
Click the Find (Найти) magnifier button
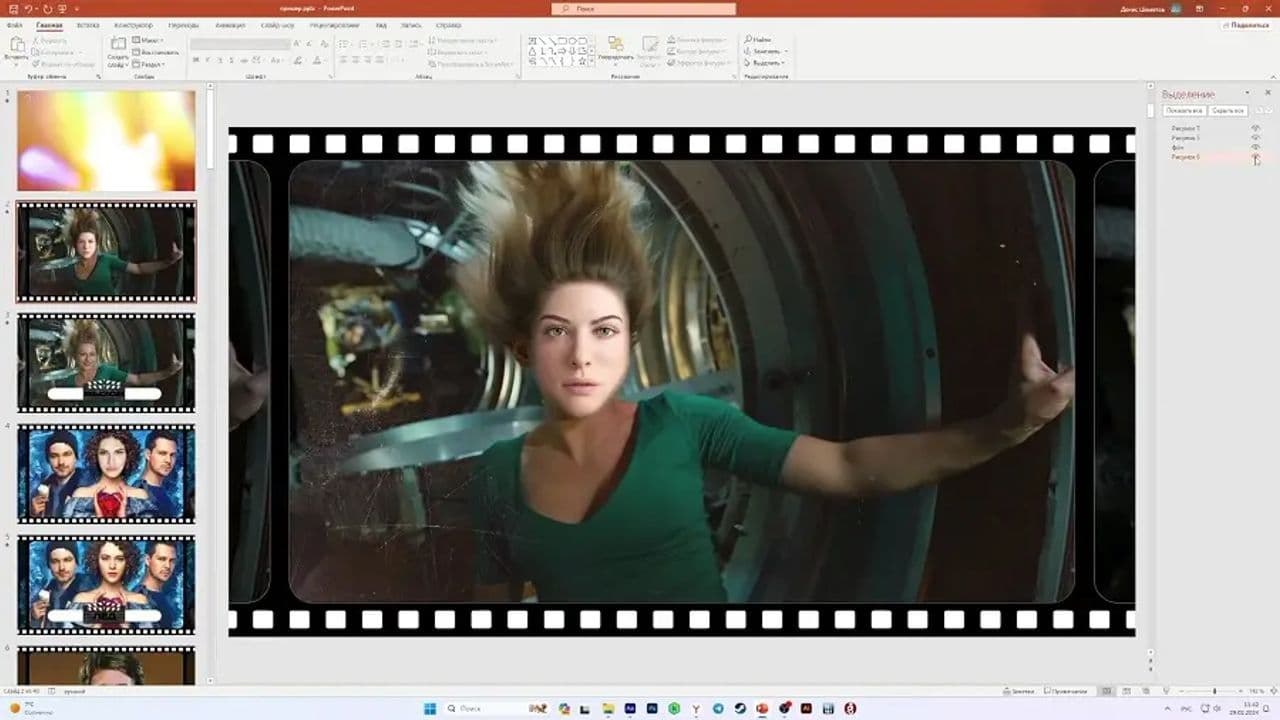(757, 39)
